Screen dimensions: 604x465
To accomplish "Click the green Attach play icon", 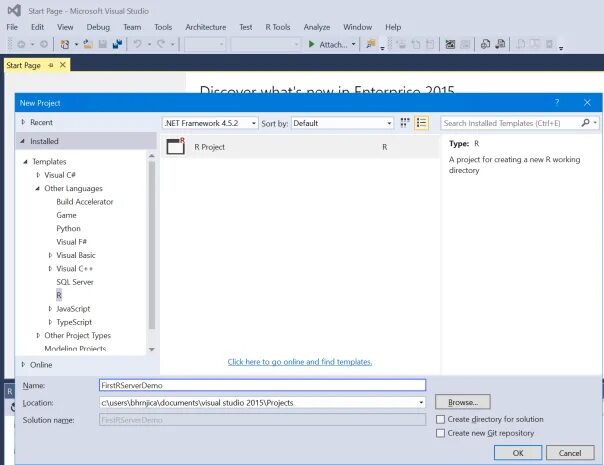I will pyautogui.click(x=311, y=44).
